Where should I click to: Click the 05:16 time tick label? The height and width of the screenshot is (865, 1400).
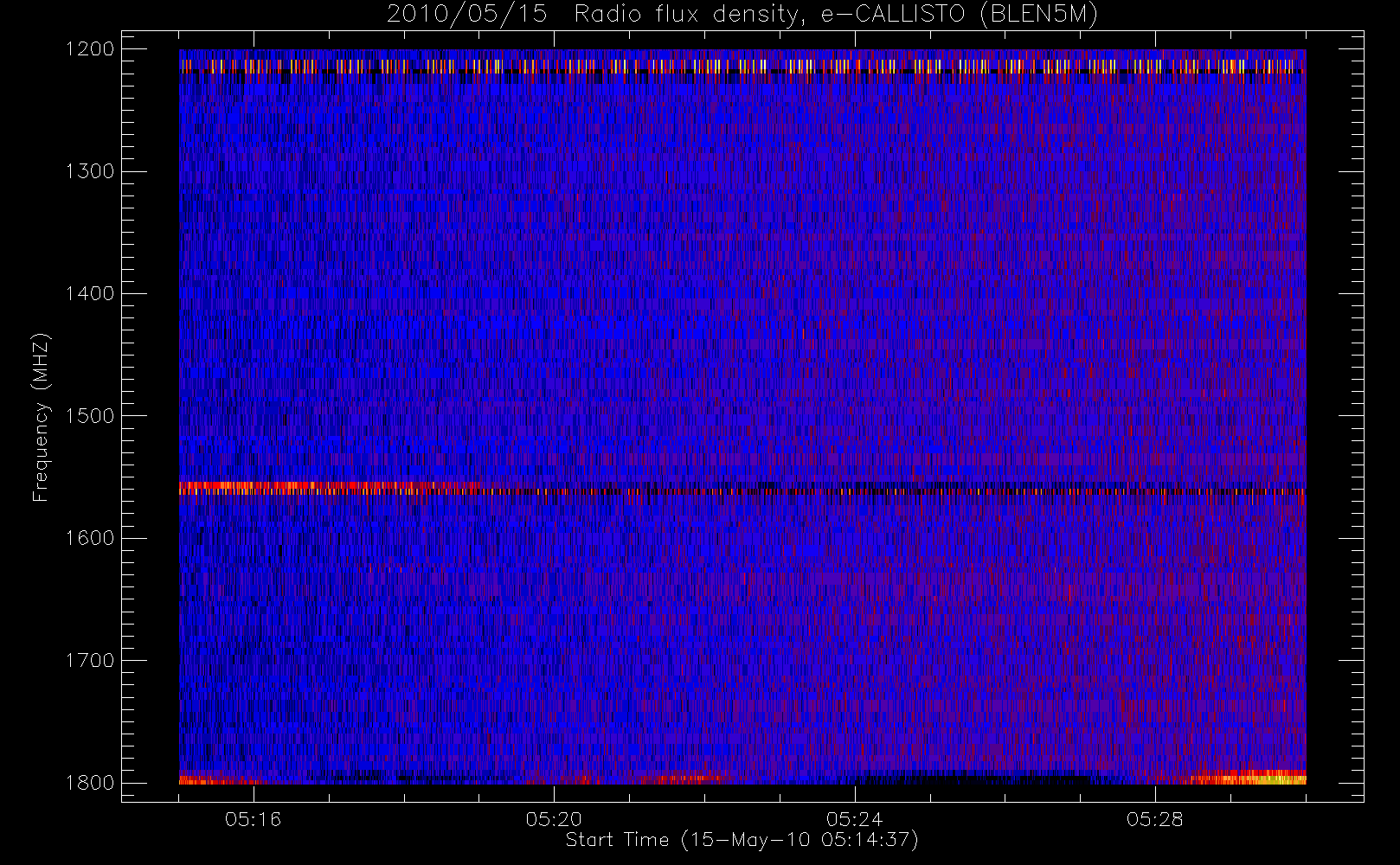[253, 819]
